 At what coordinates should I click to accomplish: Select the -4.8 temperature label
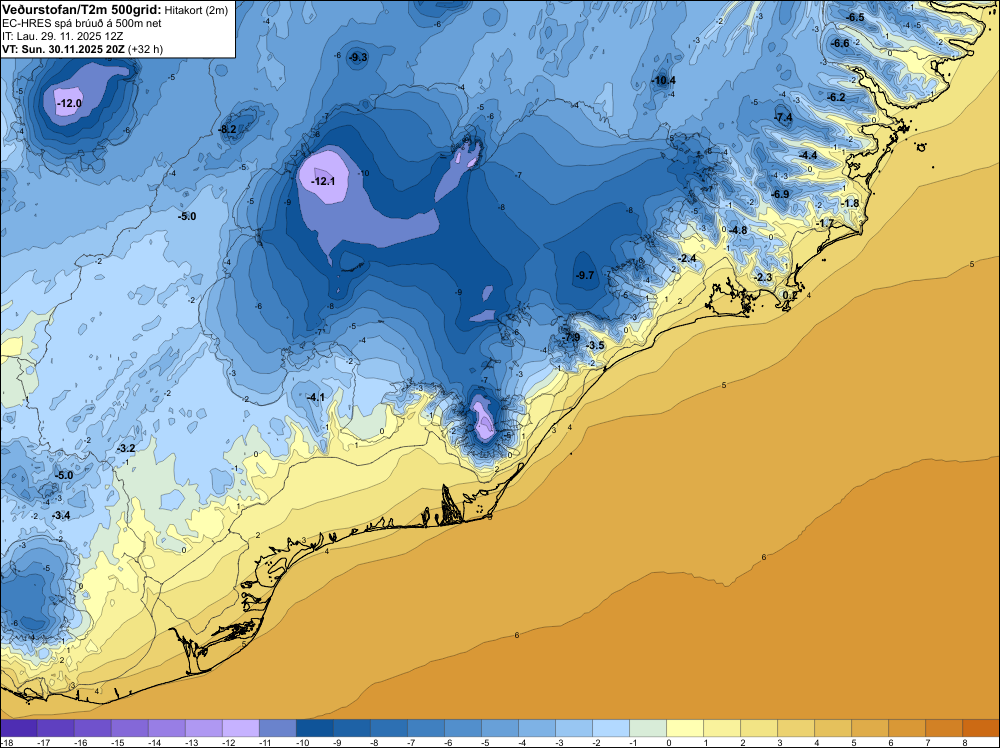(x=738, y=230)
